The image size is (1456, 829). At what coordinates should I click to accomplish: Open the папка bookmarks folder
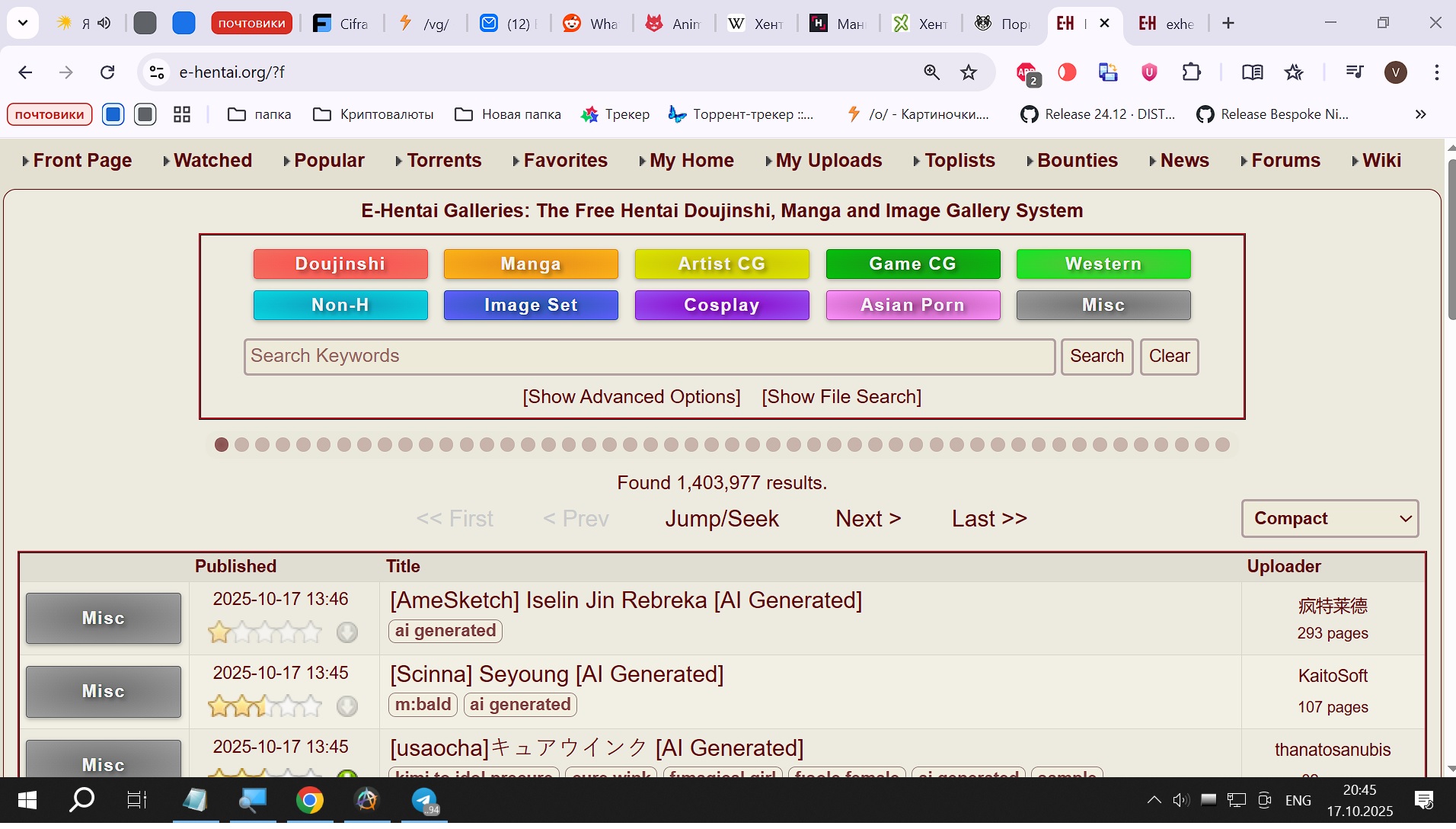(260, 114)
